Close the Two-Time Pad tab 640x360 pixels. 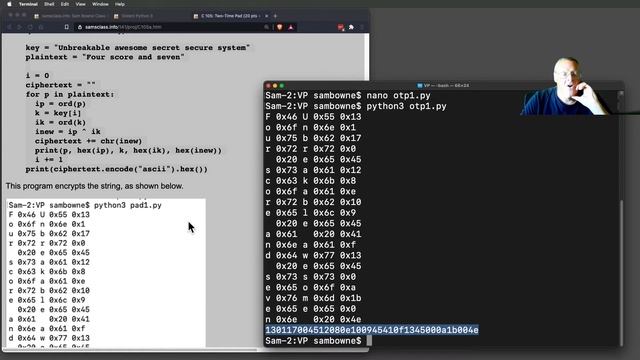pos(267,16)
